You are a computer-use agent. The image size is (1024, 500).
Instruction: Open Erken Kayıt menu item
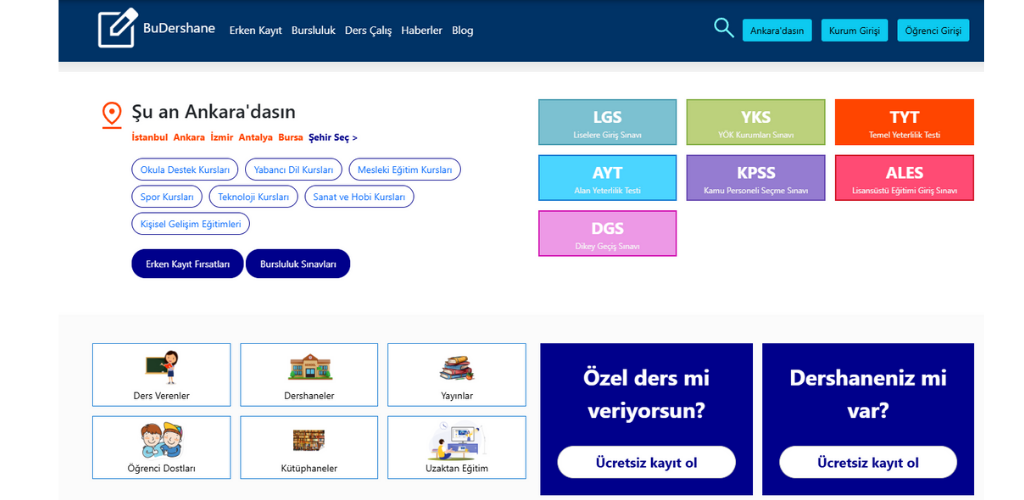coord(255,31)
